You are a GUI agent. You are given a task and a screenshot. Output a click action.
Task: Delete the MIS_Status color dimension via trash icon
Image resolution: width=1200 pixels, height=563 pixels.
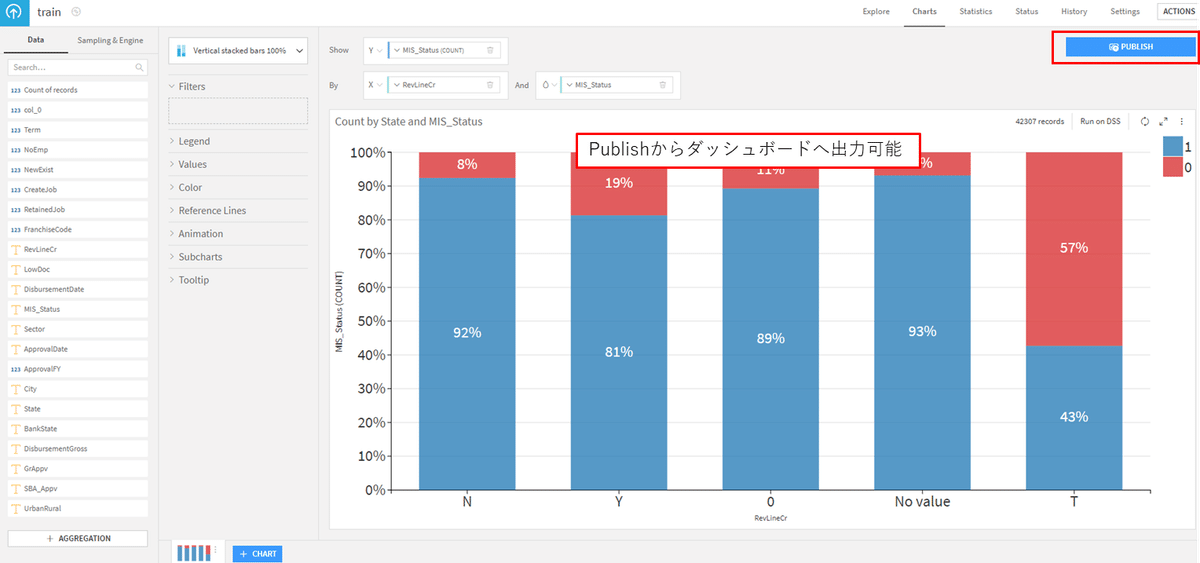(662, 85)
